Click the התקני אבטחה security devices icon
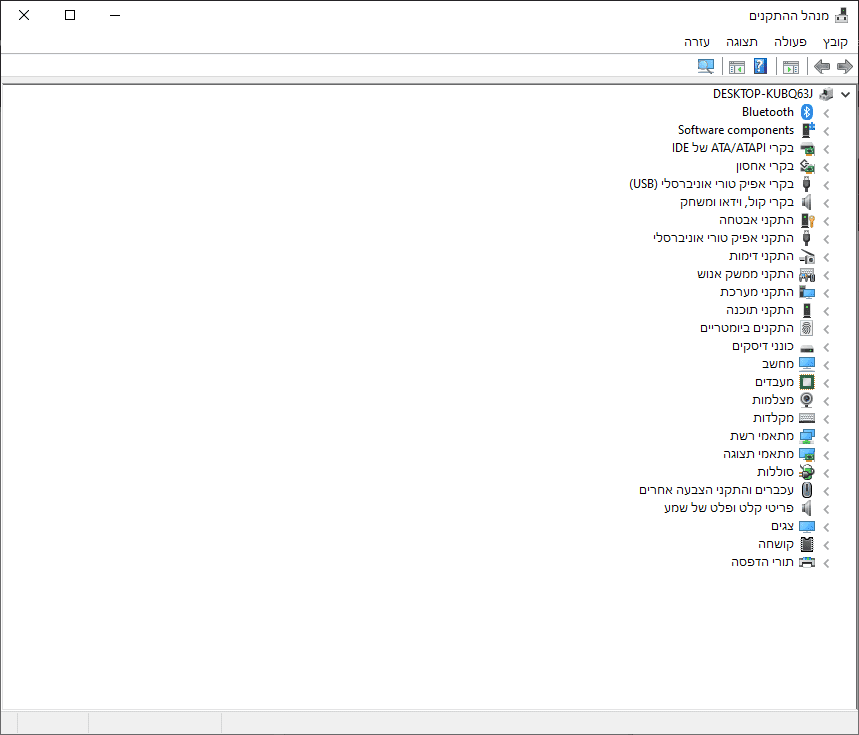859x735 pixels. click(x=808, y=220)
